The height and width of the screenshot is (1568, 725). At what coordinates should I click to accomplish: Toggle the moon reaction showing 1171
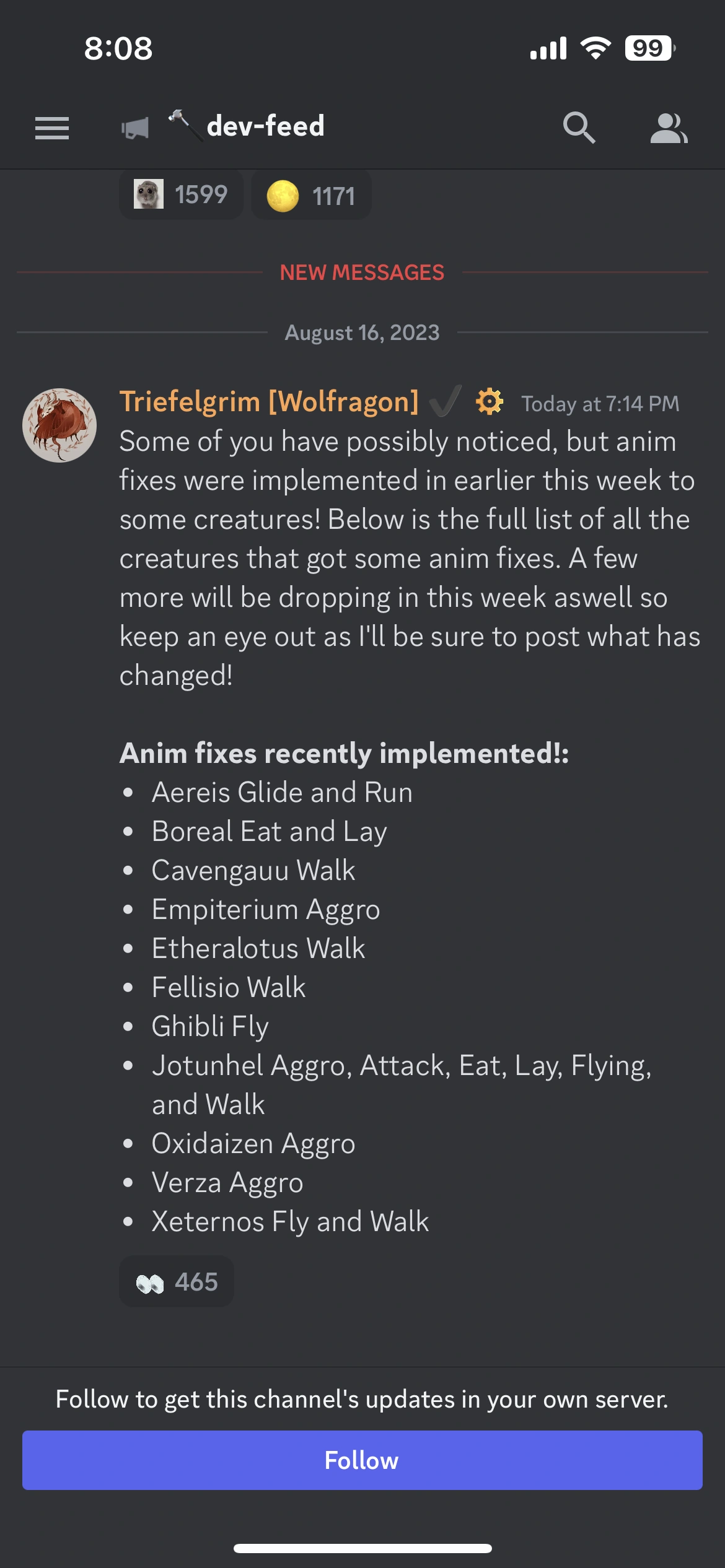(x=310, y=194)
